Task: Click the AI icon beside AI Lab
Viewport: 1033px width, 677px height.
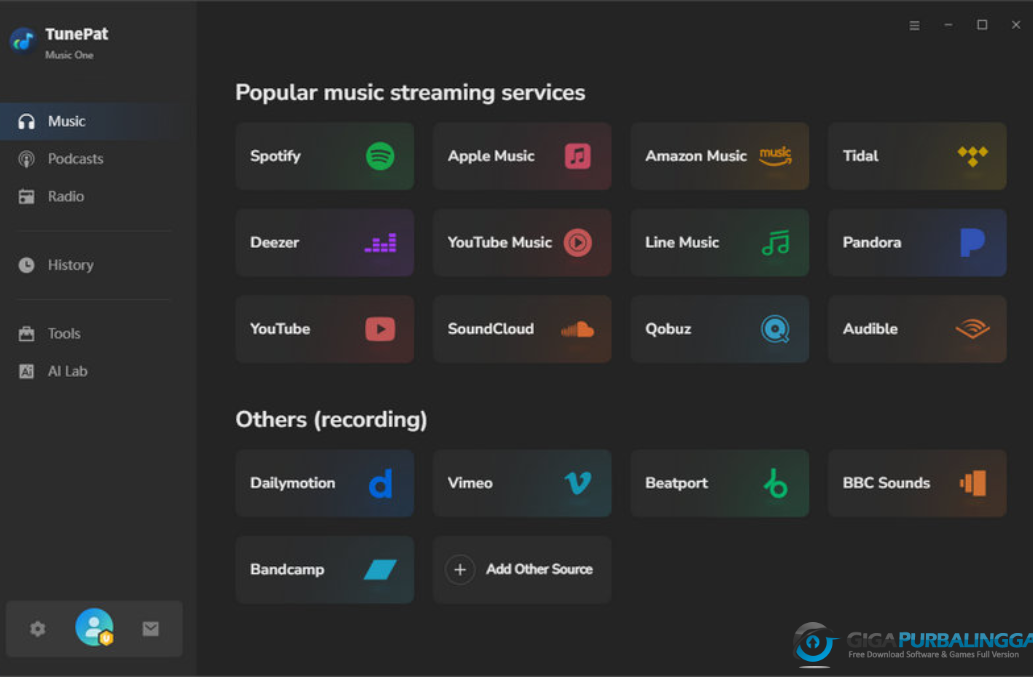Action: [26, 371]
